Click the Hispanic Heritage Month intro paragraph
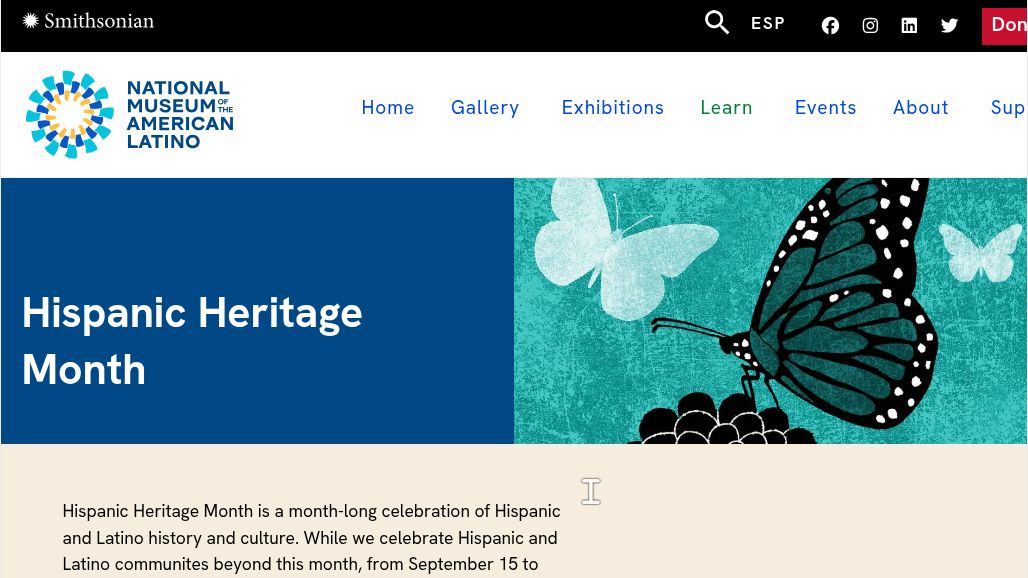Viewport: 1028px width, 578px height. click(x=311, y=538)
